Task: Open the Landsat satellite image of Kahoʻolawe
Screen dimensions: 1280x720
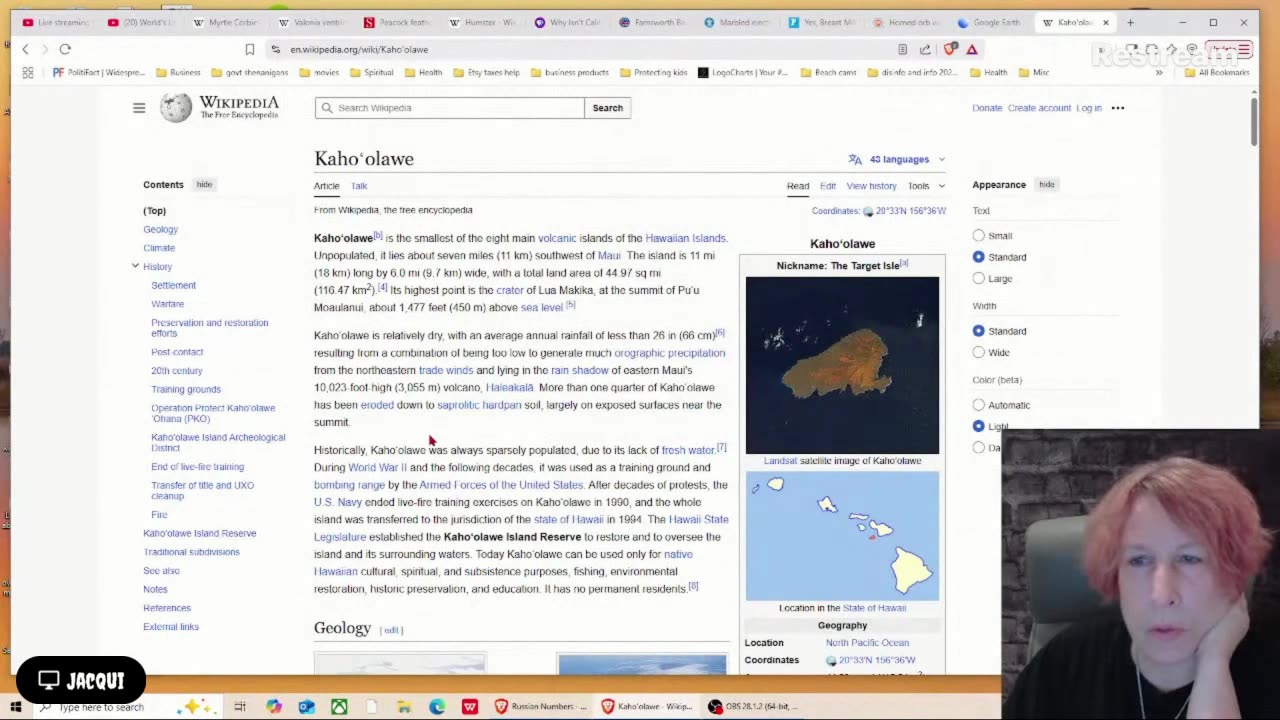Action: pos(842,365)
